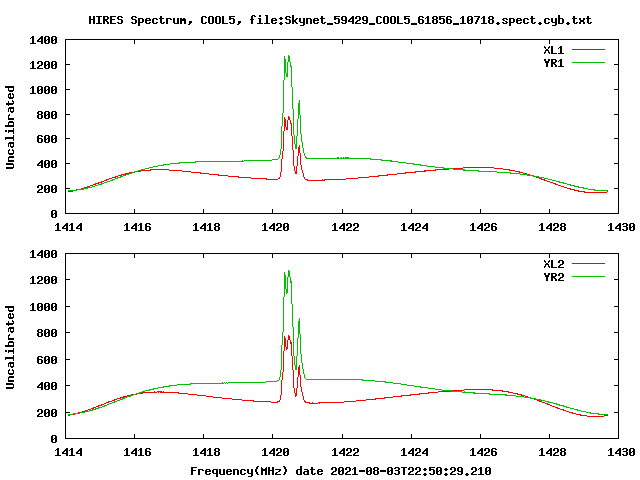This screenshot has width=640, height=480.
Task: Click the green YR1 peak near 1270
Action: (x=287, y=57)
